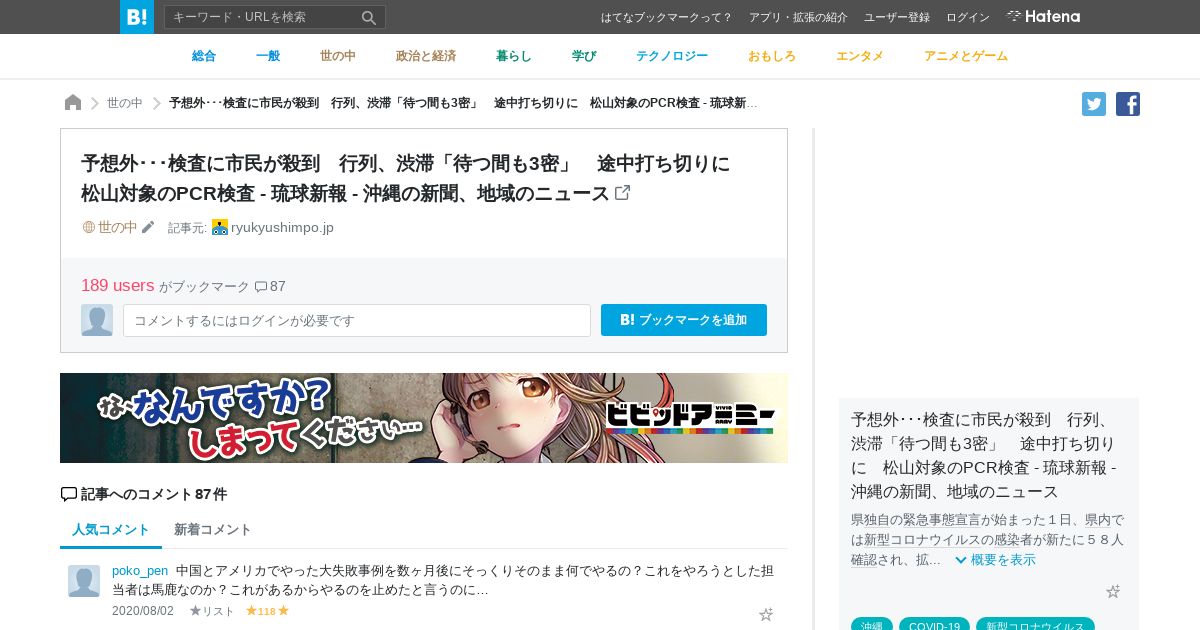Open エンタメ category

[860, 56]
